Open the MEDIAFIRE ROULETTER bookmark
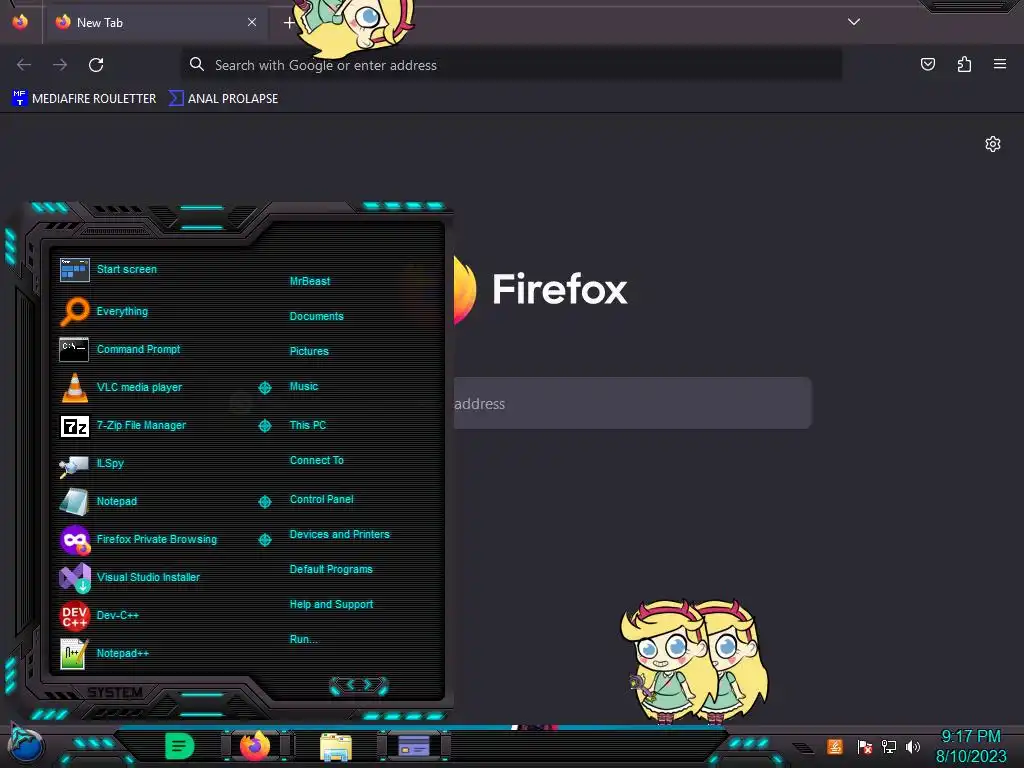 (x=84, y=99)
